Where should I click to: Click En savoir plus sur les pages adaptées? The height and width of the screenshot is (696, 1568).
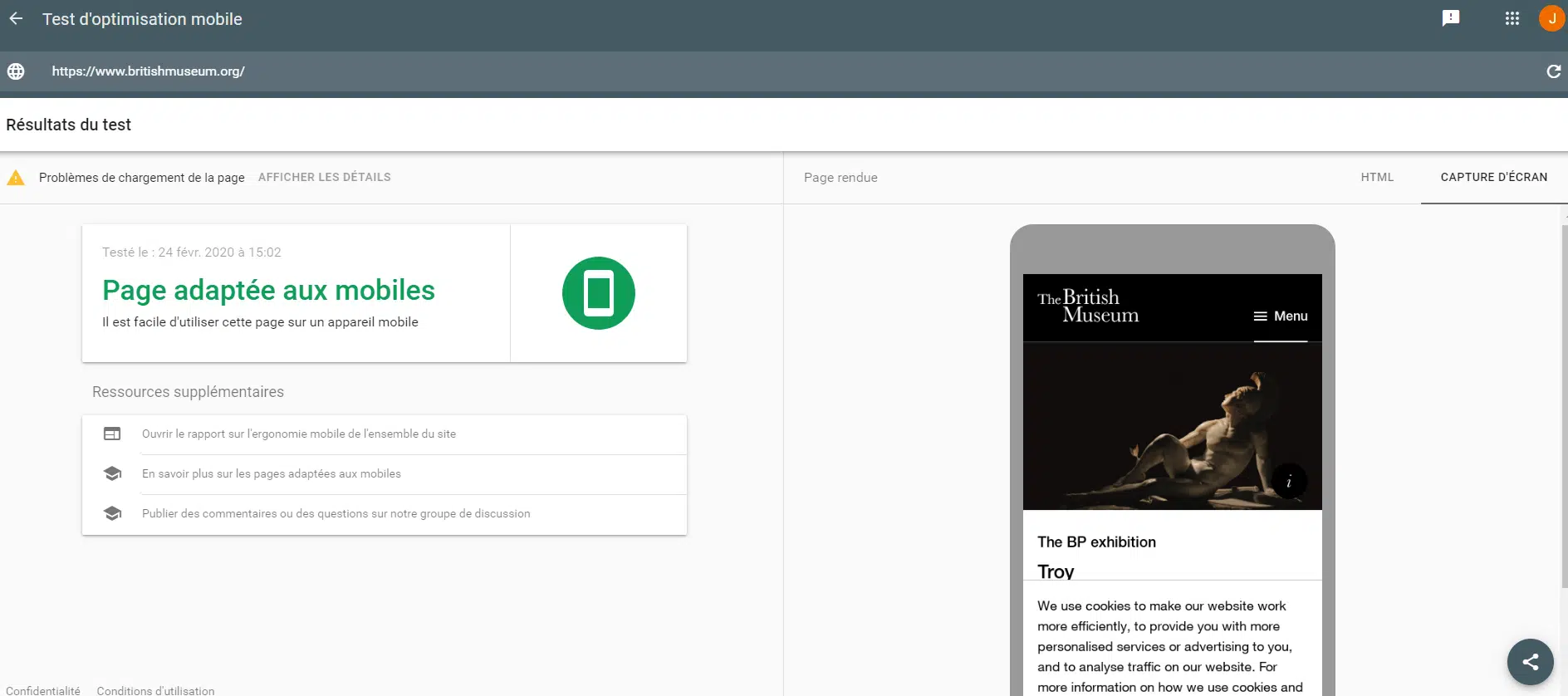[x=272, y=474]
